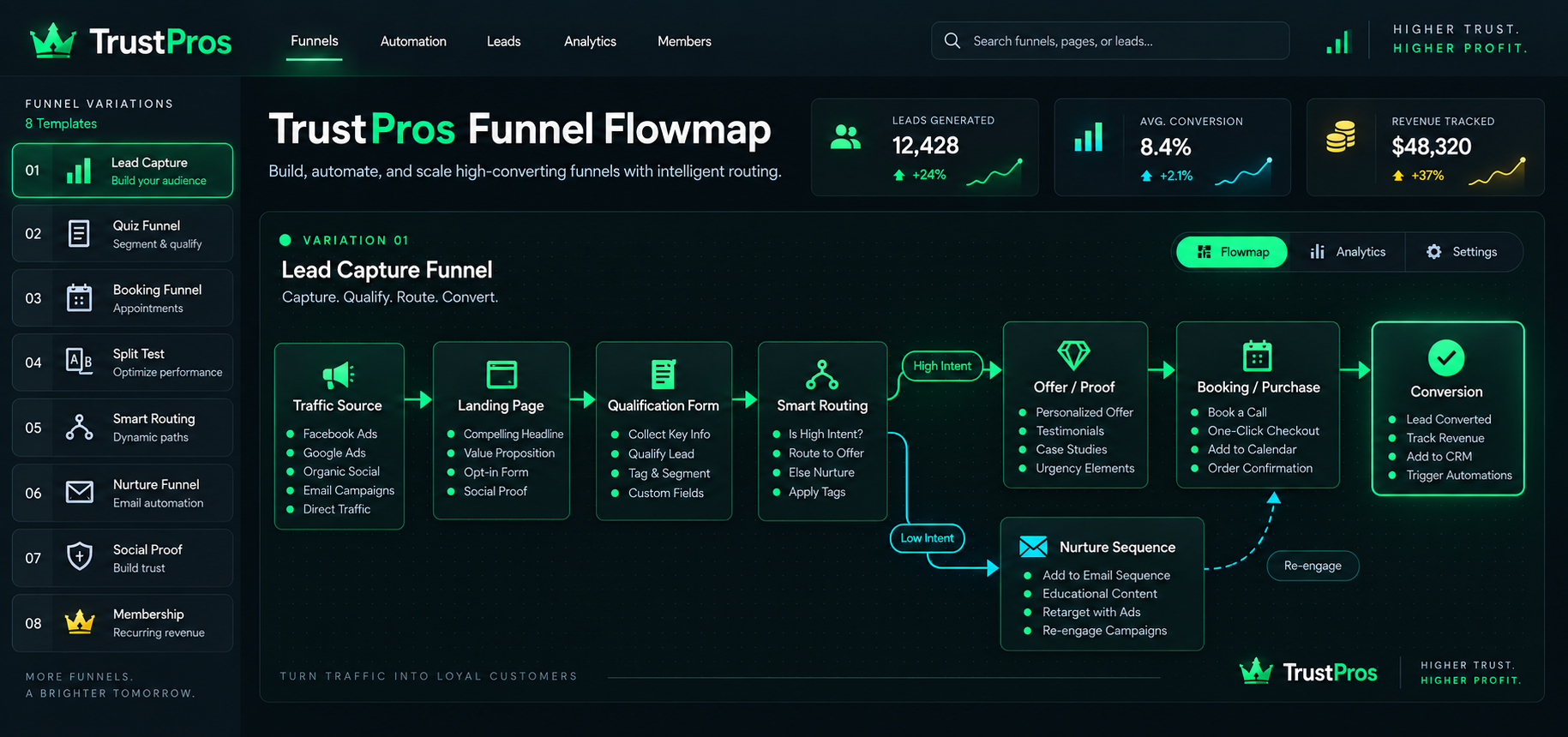Click the calendar icon in Booking / Purchase
Screen dimensions: 1568x737
1257,355
